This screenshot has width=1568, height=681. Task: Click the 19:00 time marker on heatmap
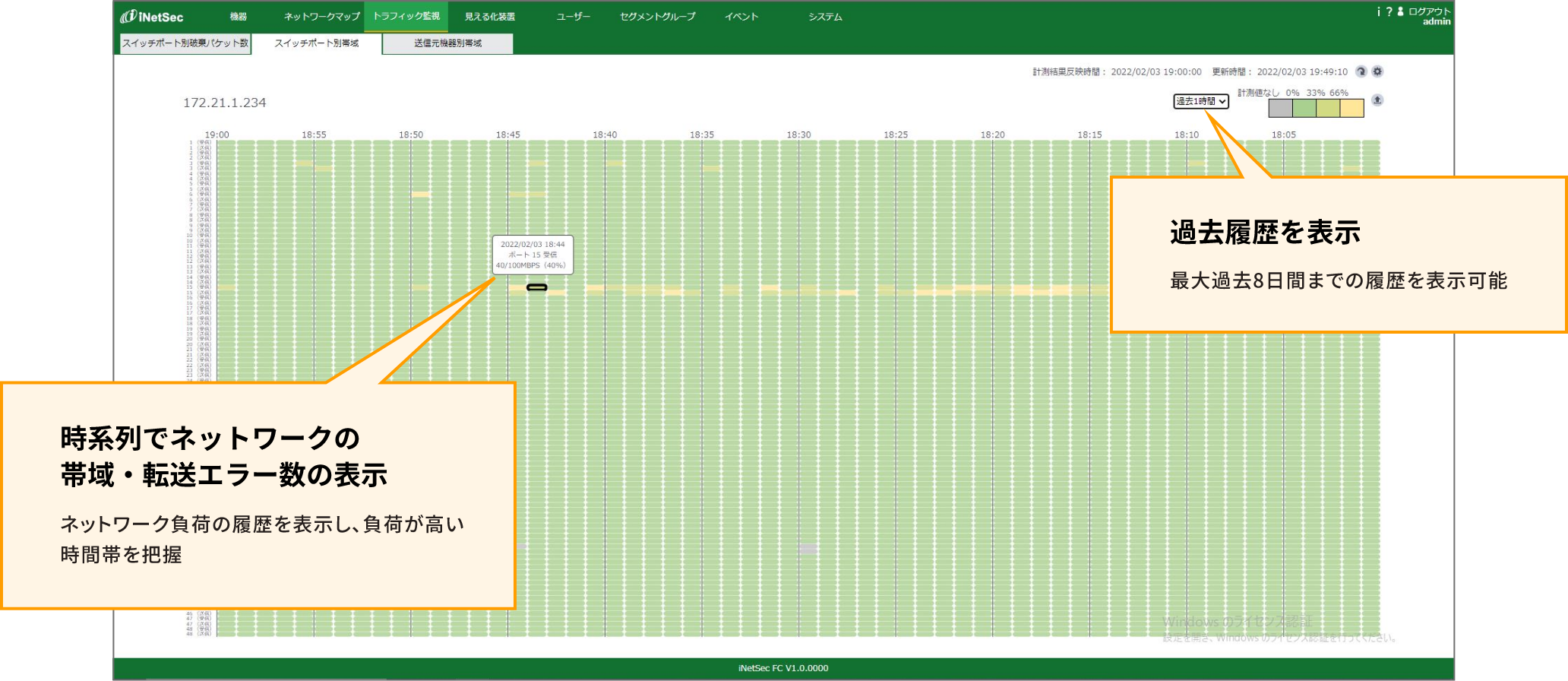217,135
